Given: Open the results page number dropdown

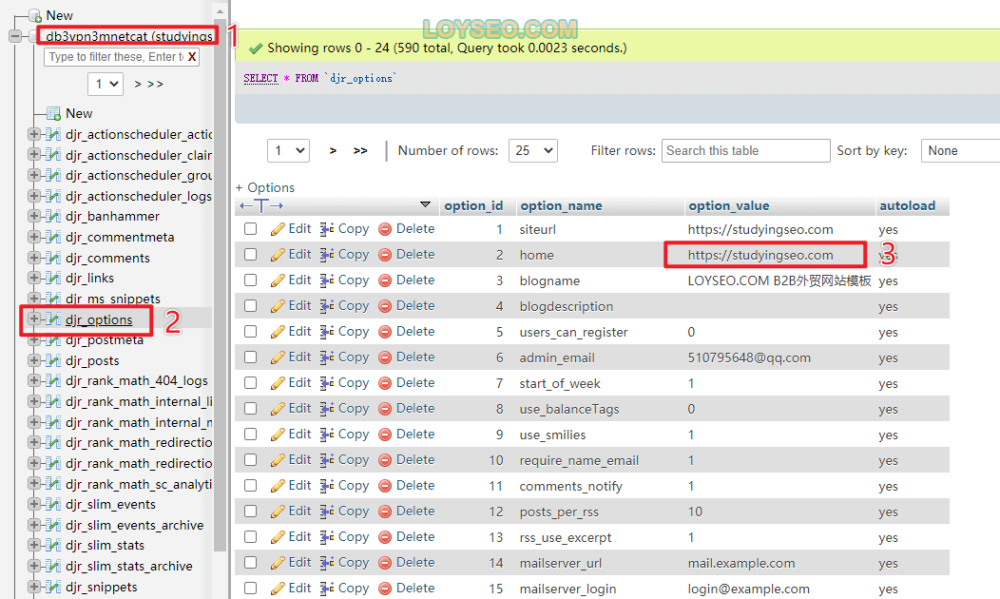Looking at the screenshot, I should tap(288, 151).
